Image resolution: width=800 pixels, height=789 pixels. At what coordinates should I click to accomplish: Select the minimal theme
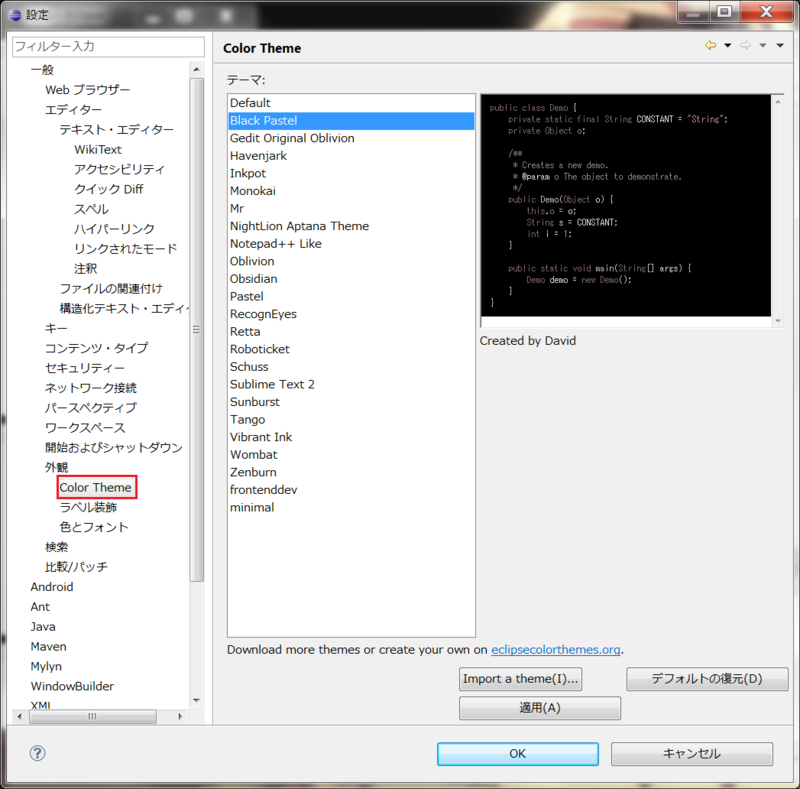(351, 507)
